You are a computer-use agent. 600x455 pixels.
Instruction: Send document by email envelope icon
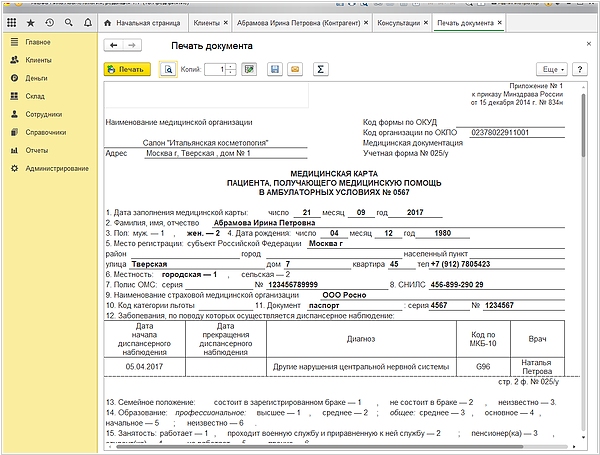click(x=295, y=69)
